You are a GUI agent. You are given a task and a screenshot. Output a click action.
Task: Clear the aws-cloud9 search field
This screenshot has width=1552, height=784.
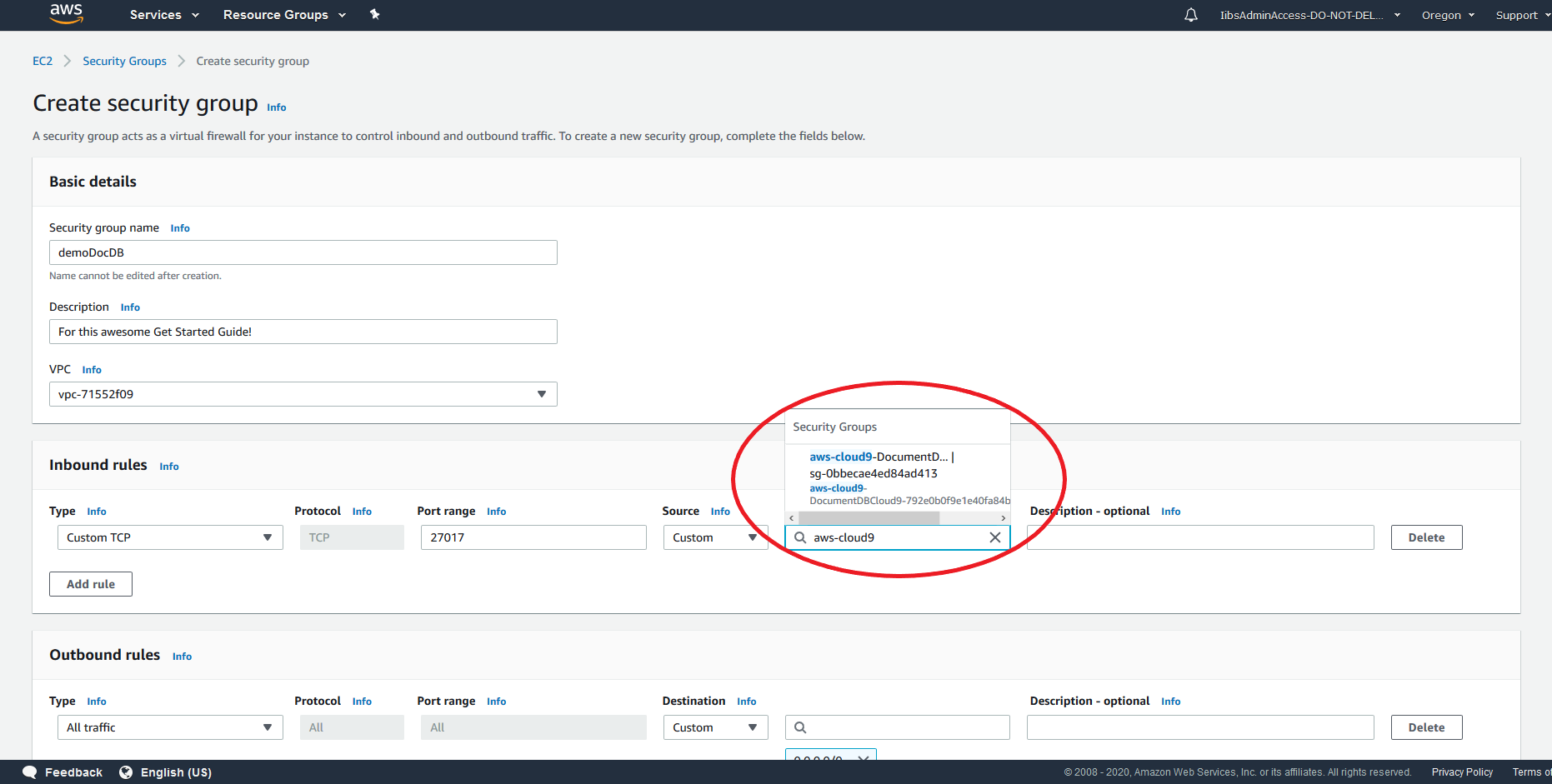coord(995,537)
